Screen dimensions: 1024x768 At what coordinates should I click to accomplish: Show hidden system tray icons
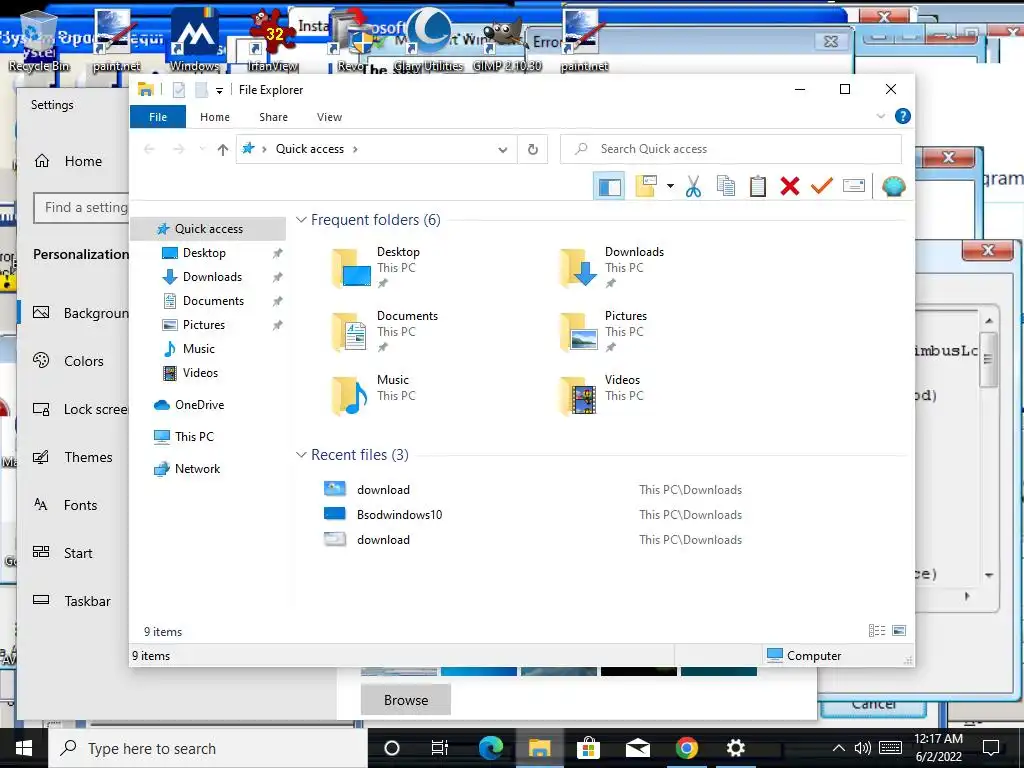[x=839, y=748]
